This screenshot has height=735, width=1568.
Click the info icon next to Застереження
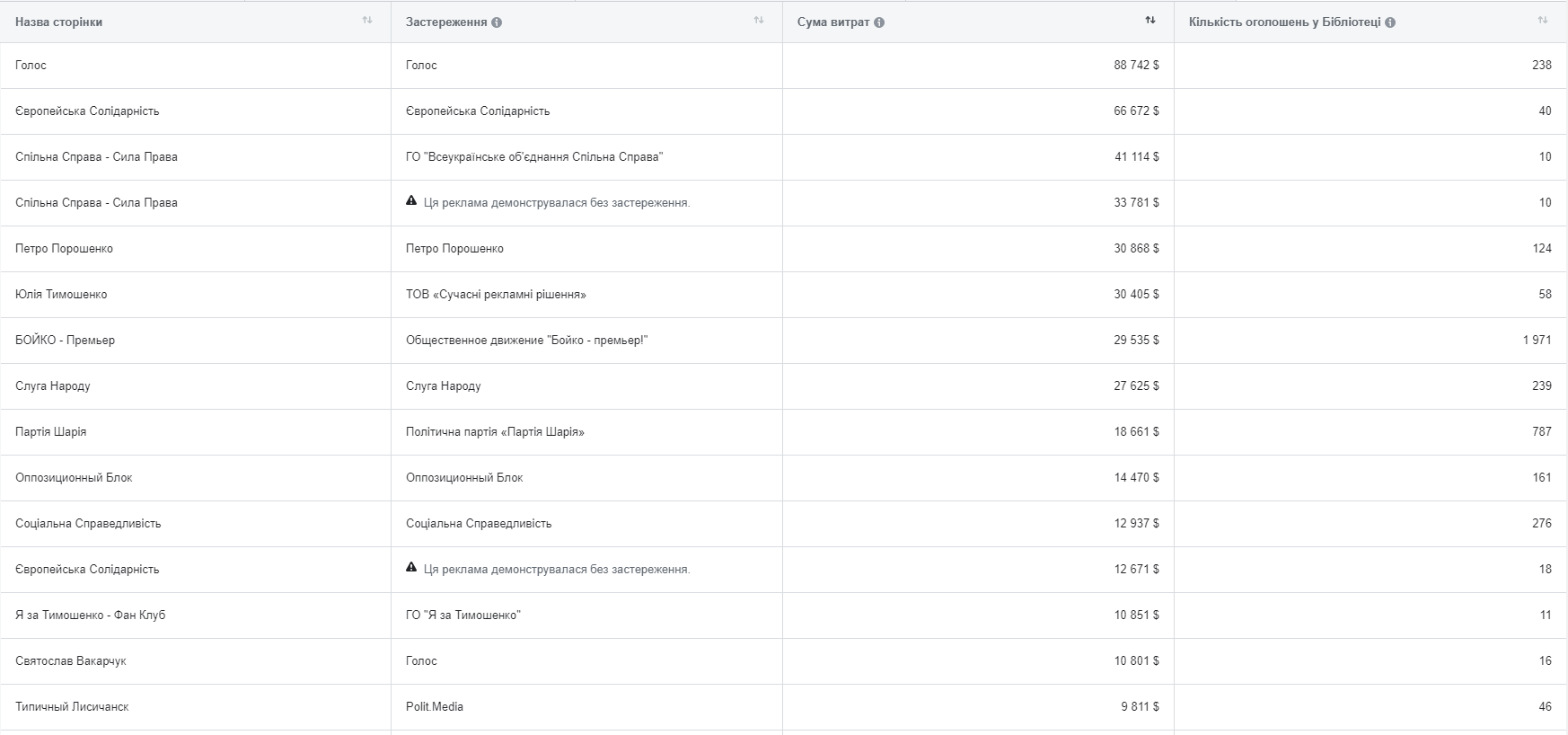tap(497, 22)
